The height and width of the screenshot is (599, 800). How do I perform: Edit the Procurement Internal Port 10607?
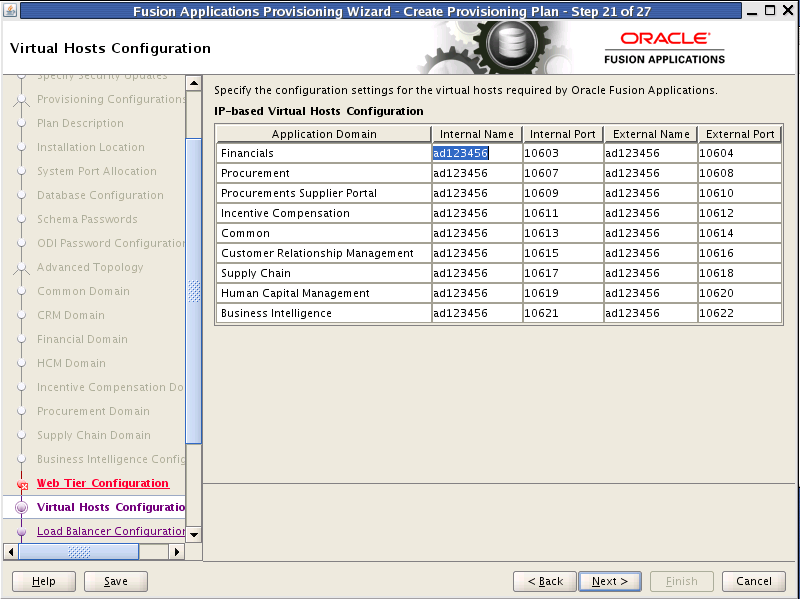563,173
